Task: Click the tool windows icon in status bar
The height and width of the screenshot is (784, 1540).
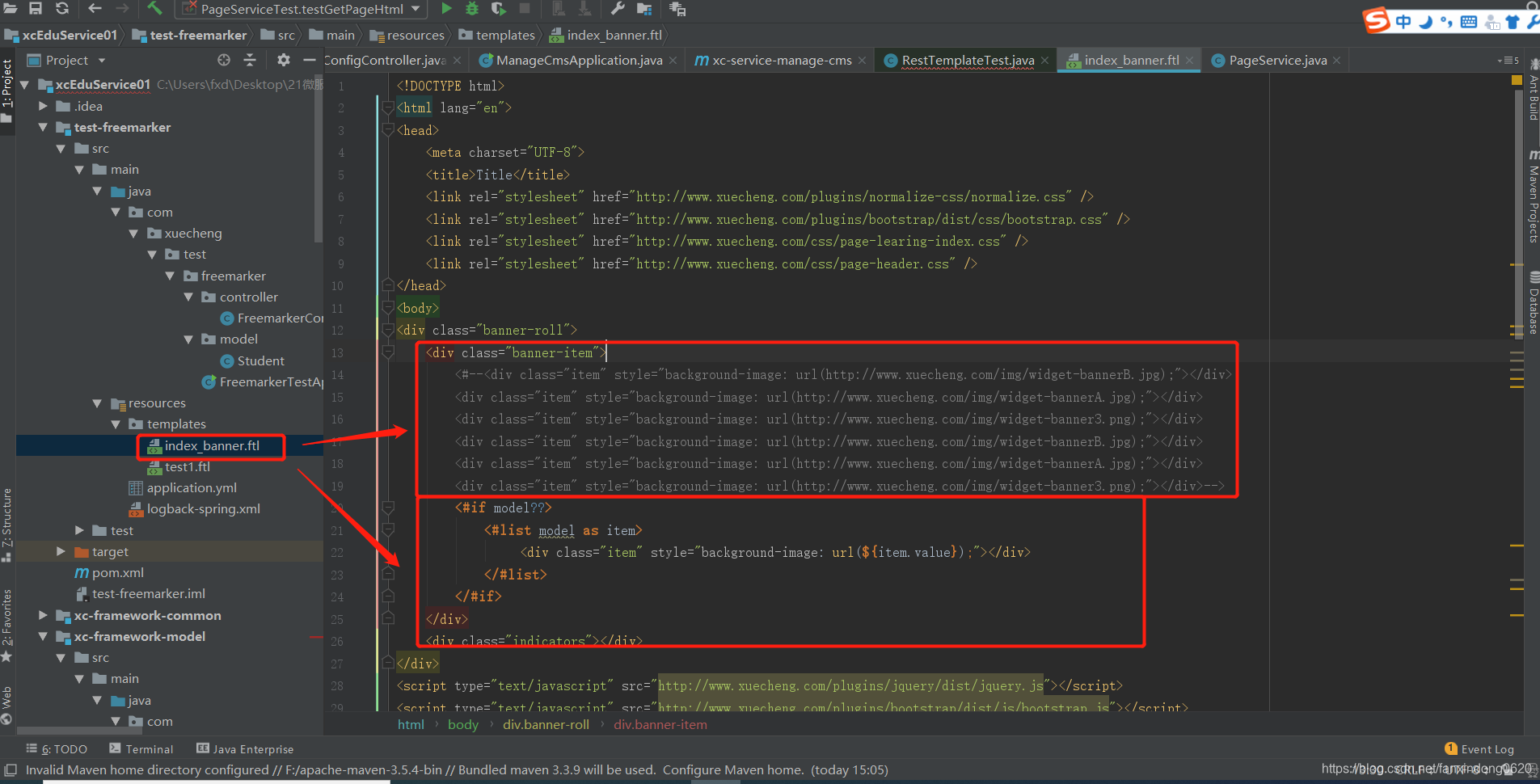Action: (x=11, y=769)
